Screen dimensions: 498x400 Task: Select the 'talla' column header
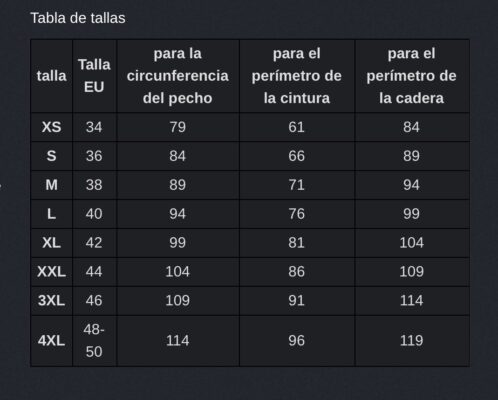[x=52, y=76]
